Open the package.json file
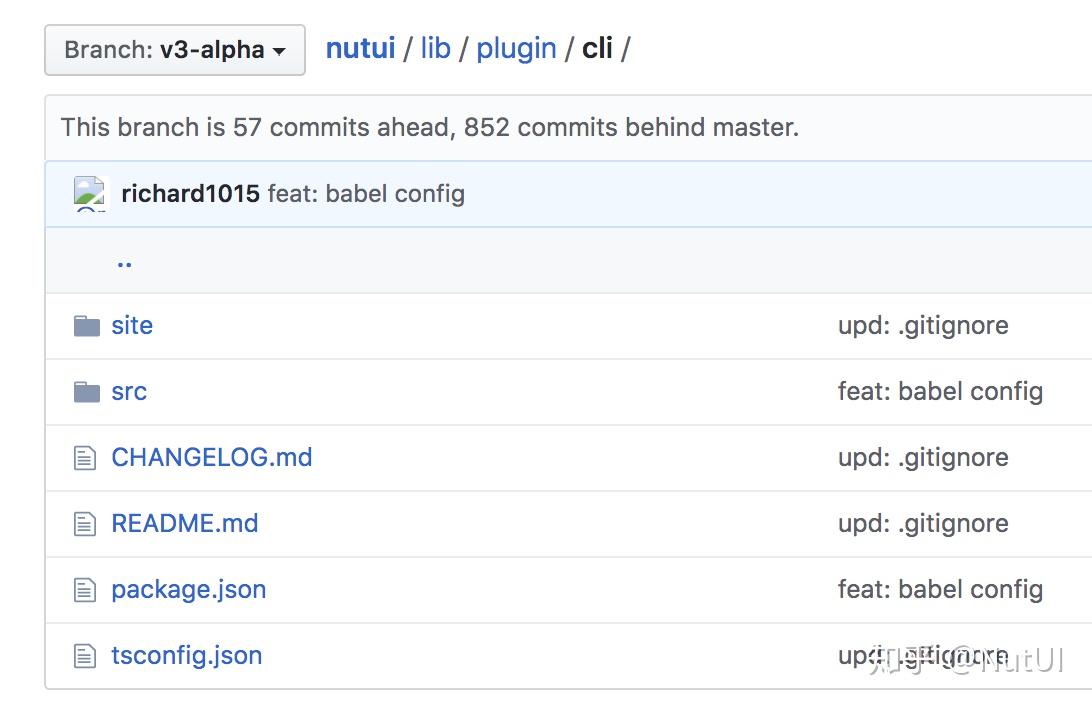Image resolution: width=1092 pixels, height=706 pixels. click(189, 590)
